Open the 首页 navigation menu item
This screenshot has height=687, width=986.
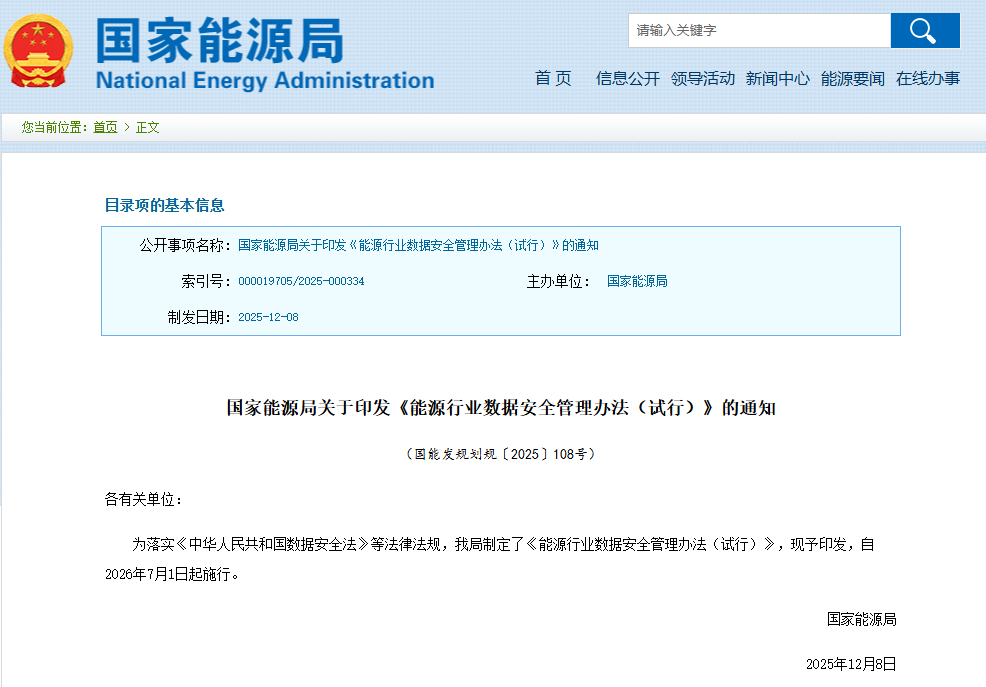[x=553, y=79]
